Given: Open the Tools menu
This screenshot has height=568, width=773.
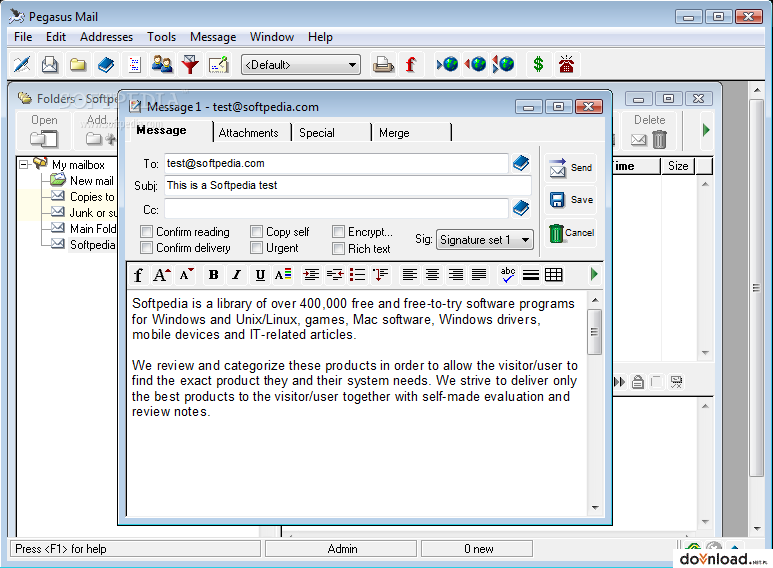Looking at the screenshot, I should pyautogui.click(x=161, y=37).
